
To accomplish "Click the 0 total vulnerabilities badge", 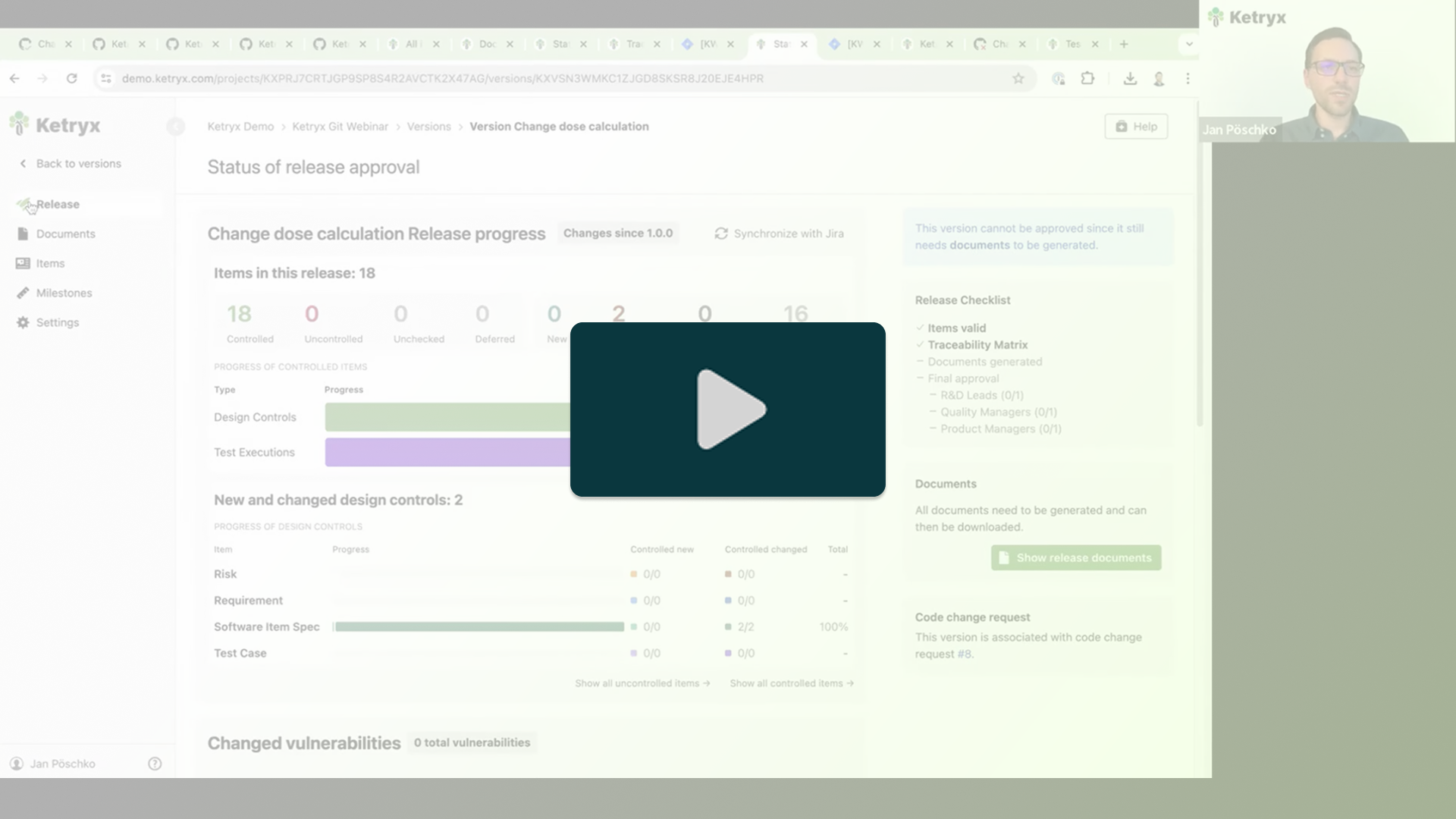I will (x=472, y=742).
